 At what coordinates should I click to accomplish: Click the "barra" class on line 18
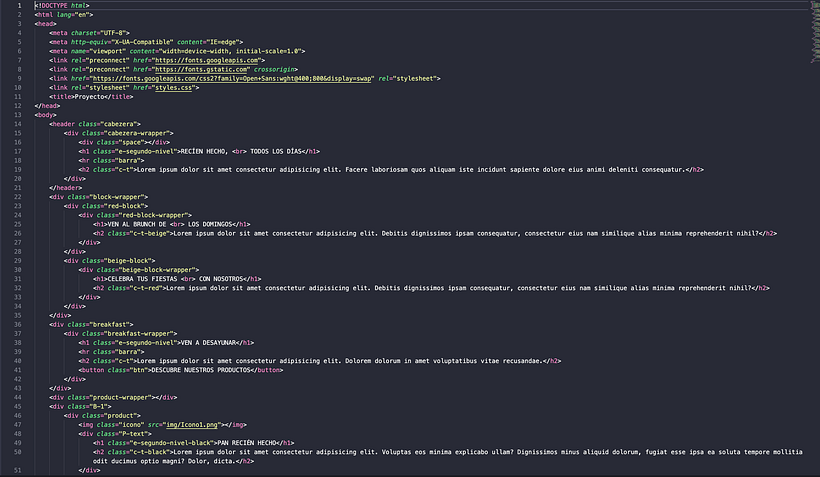[x=128, y=161]
